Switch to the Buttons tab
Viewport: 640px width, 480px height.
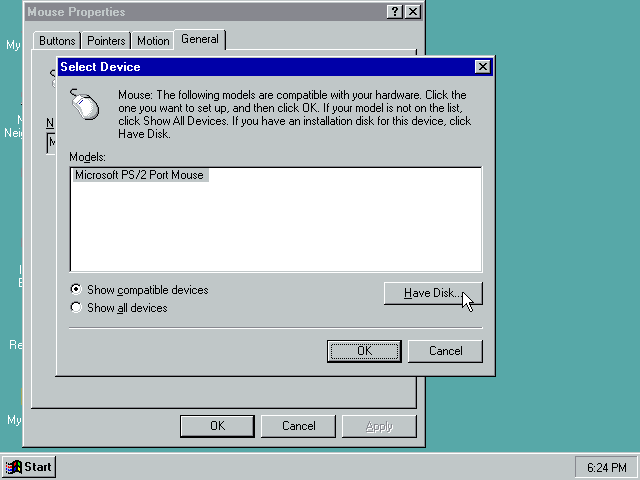(x=57, y=41)
